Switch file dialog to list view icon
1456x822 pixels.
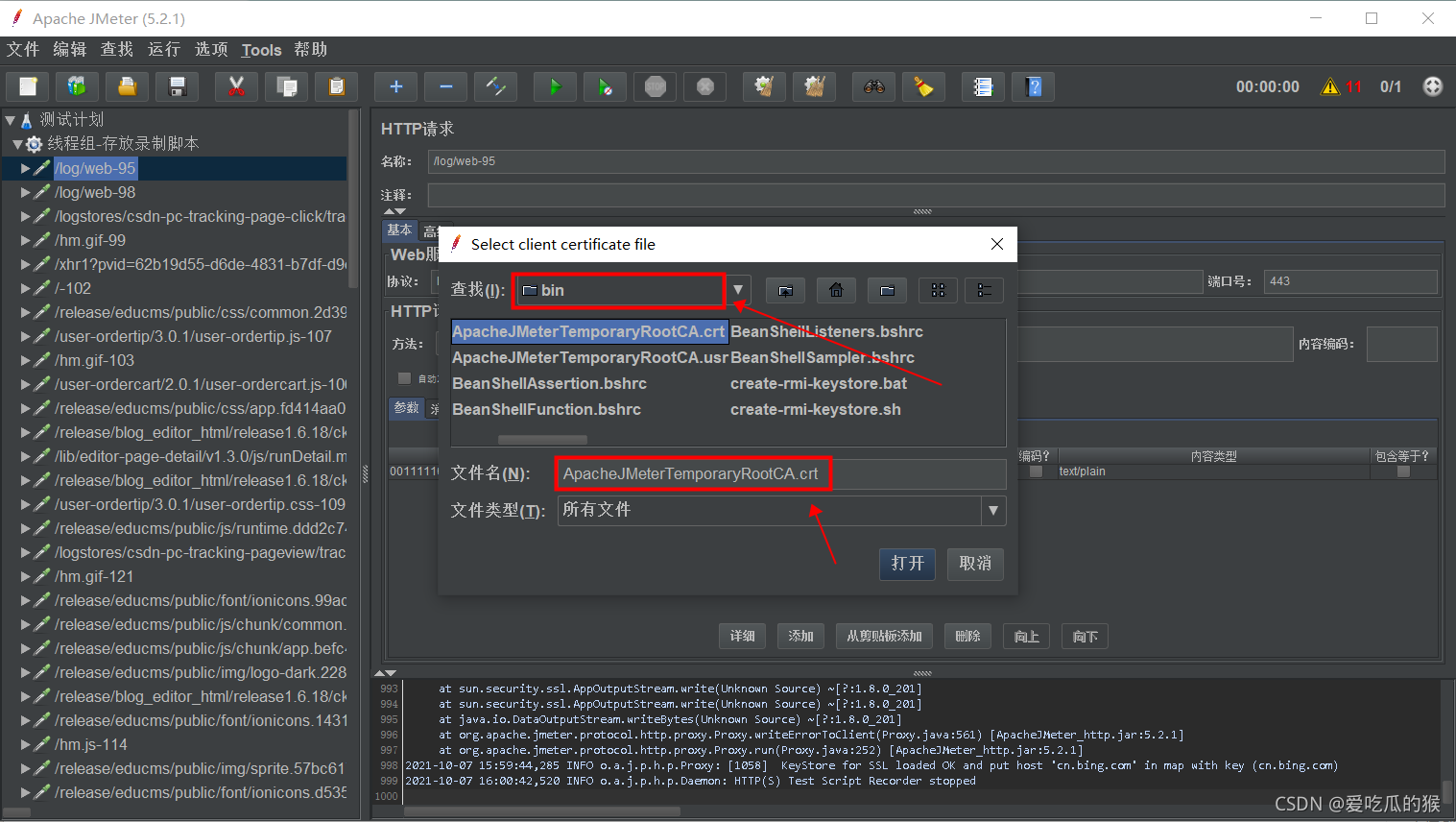pyautogui.click(x=938, y=290)
